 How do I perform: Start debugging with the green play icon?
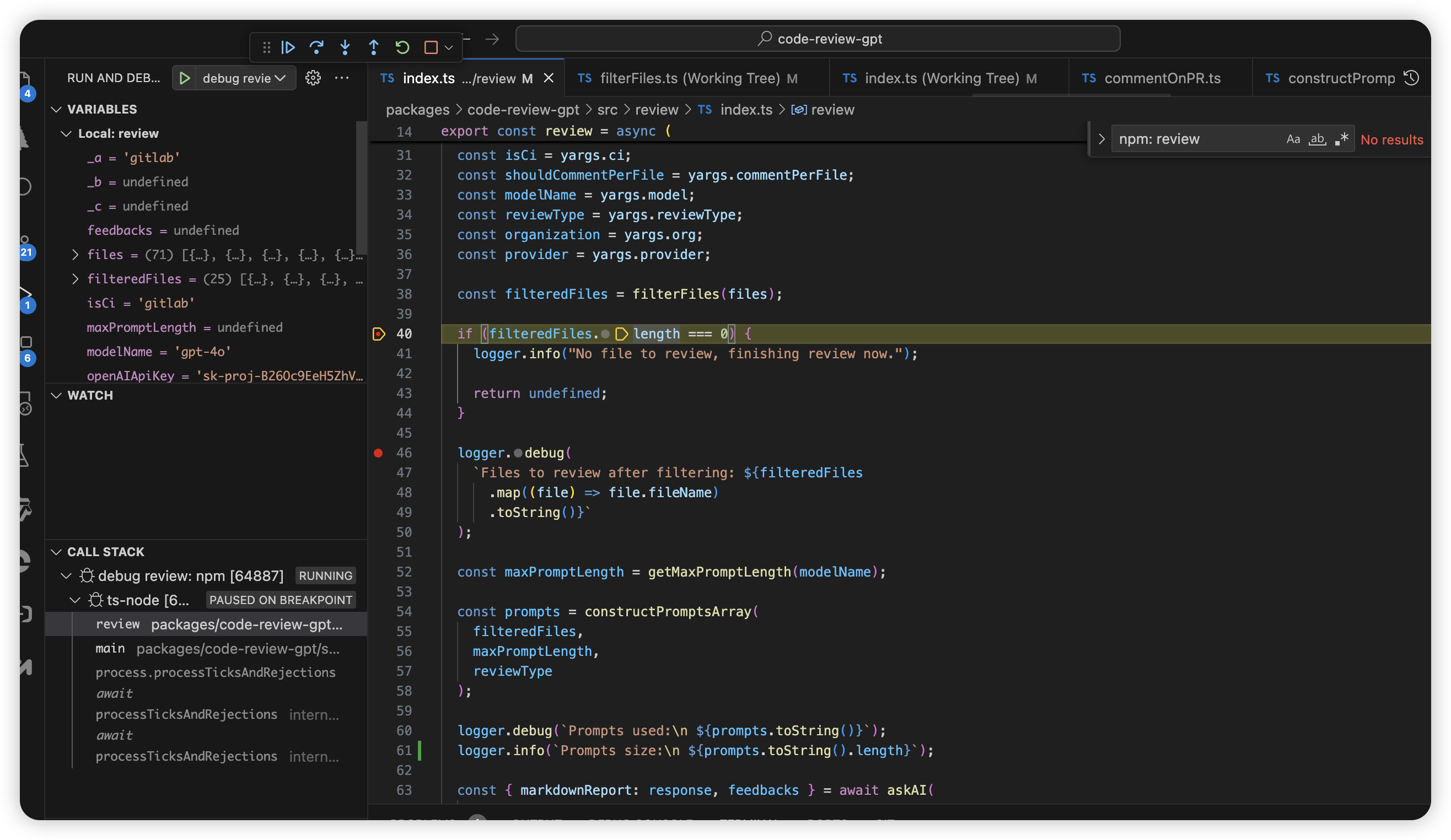tap(185, 78)
